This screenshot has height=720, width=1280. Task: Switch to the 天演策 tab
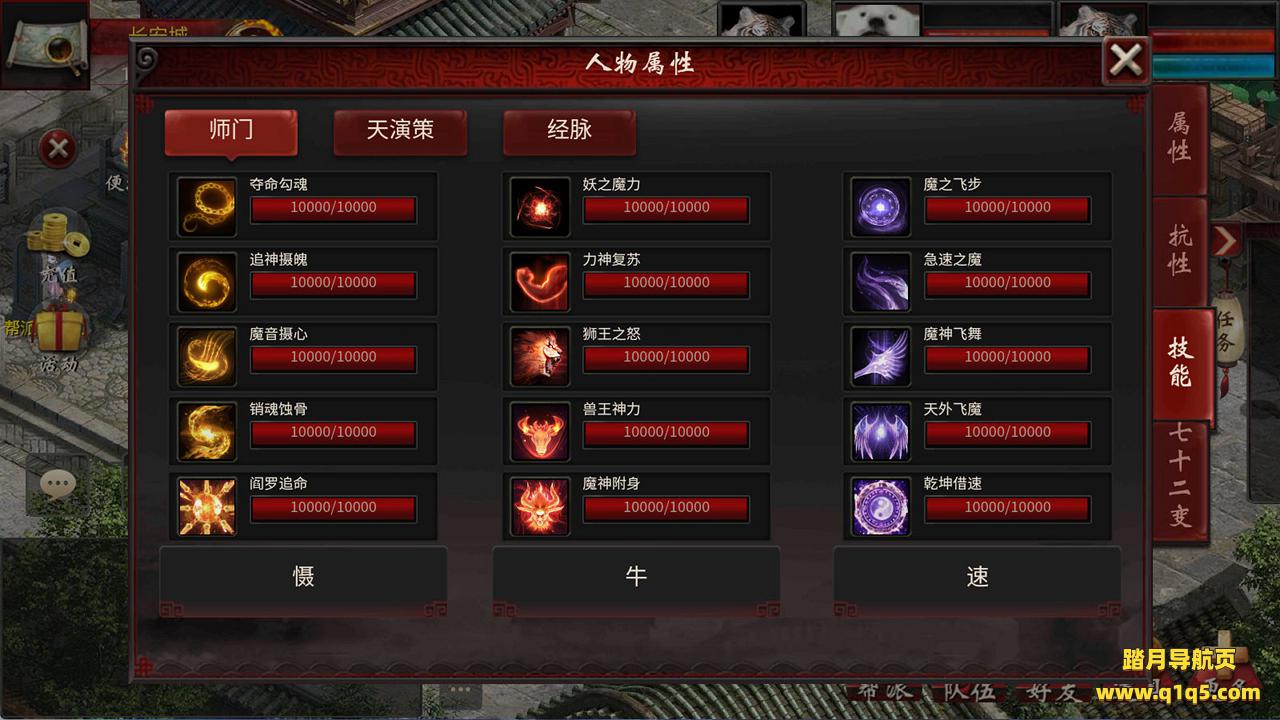[400, 132]
